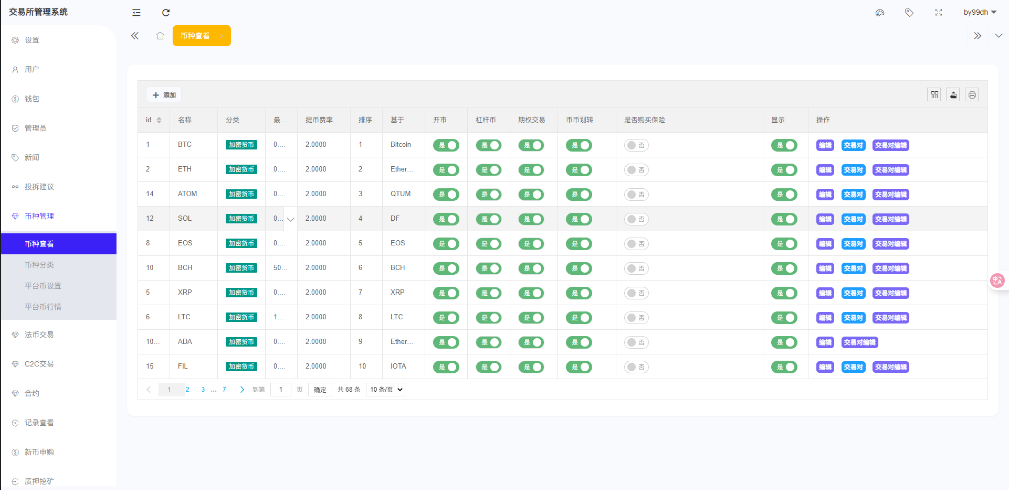Screen dimensions: 1009x490
Task: Close the 币种查看 tab with its x
Action: pyautogui.click(x=221, y=36)
